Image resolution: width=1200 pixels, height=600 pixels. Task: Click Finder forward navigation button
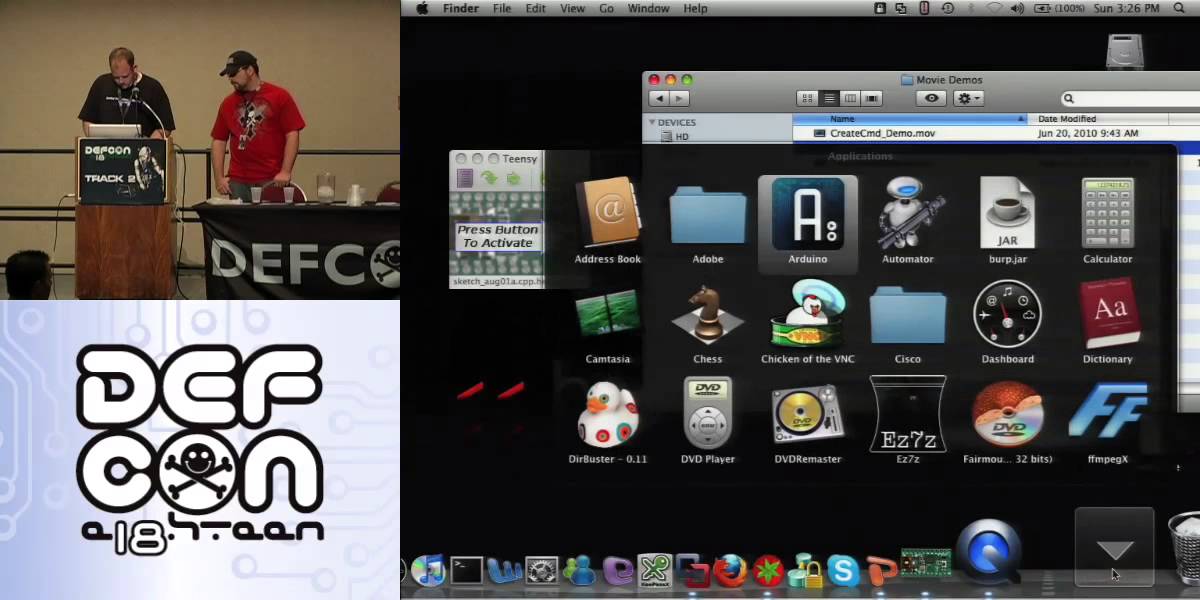(x=680, y=98)
